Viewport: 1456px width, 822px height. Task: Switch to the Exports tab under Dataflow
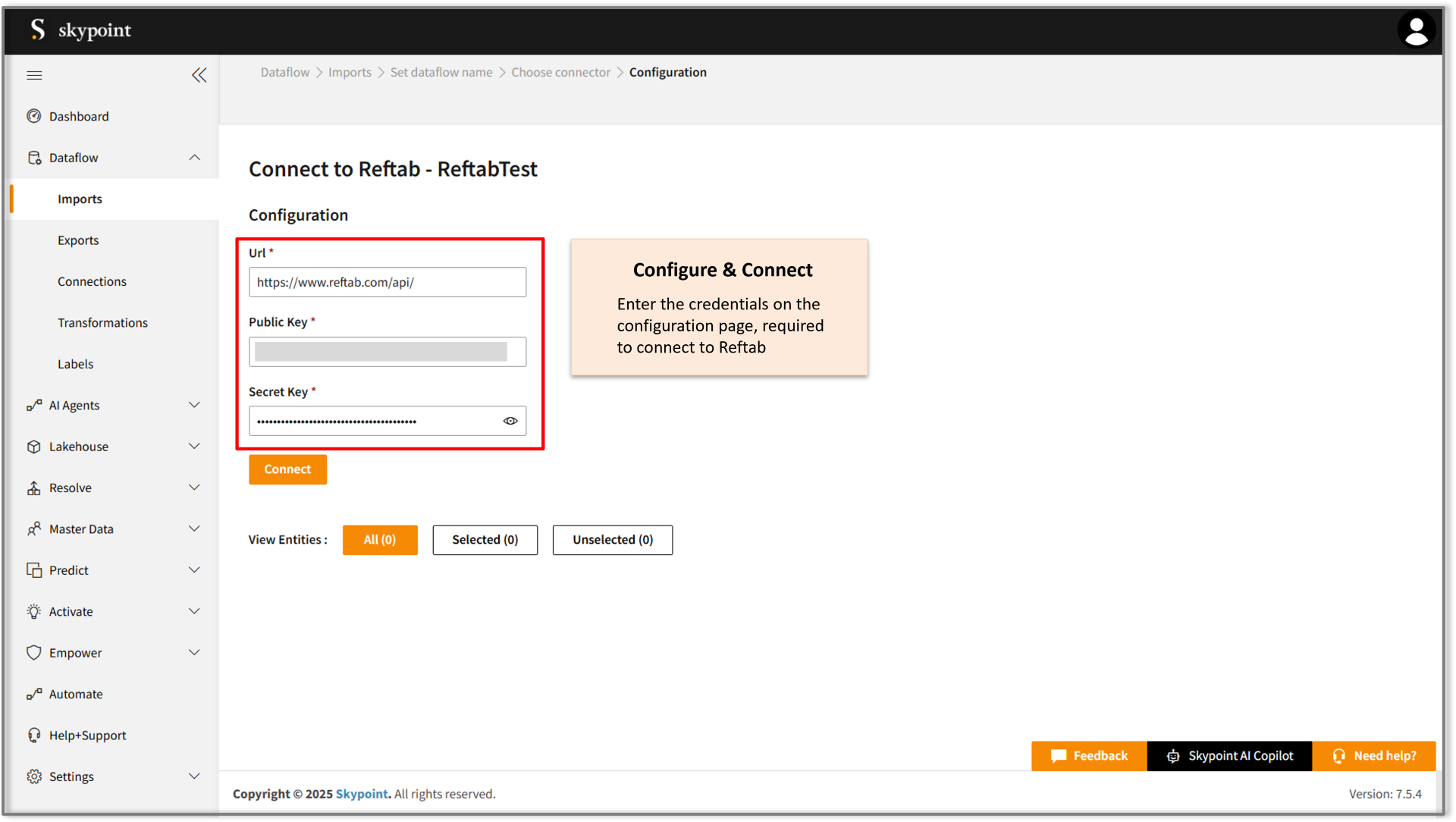coord(78,240)
